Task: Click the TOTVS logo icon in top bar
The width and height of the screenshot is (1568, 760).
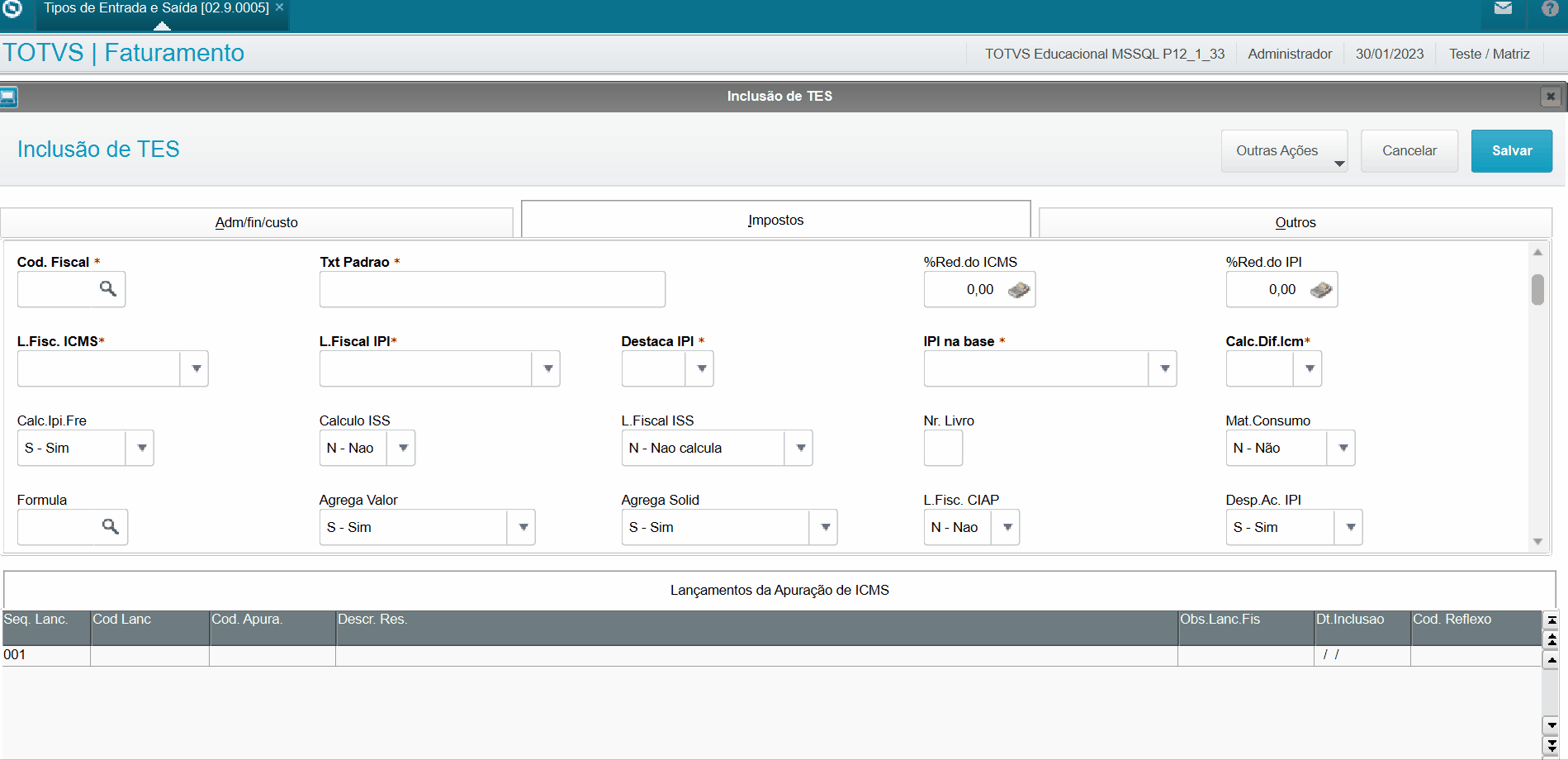Action: 12,8
